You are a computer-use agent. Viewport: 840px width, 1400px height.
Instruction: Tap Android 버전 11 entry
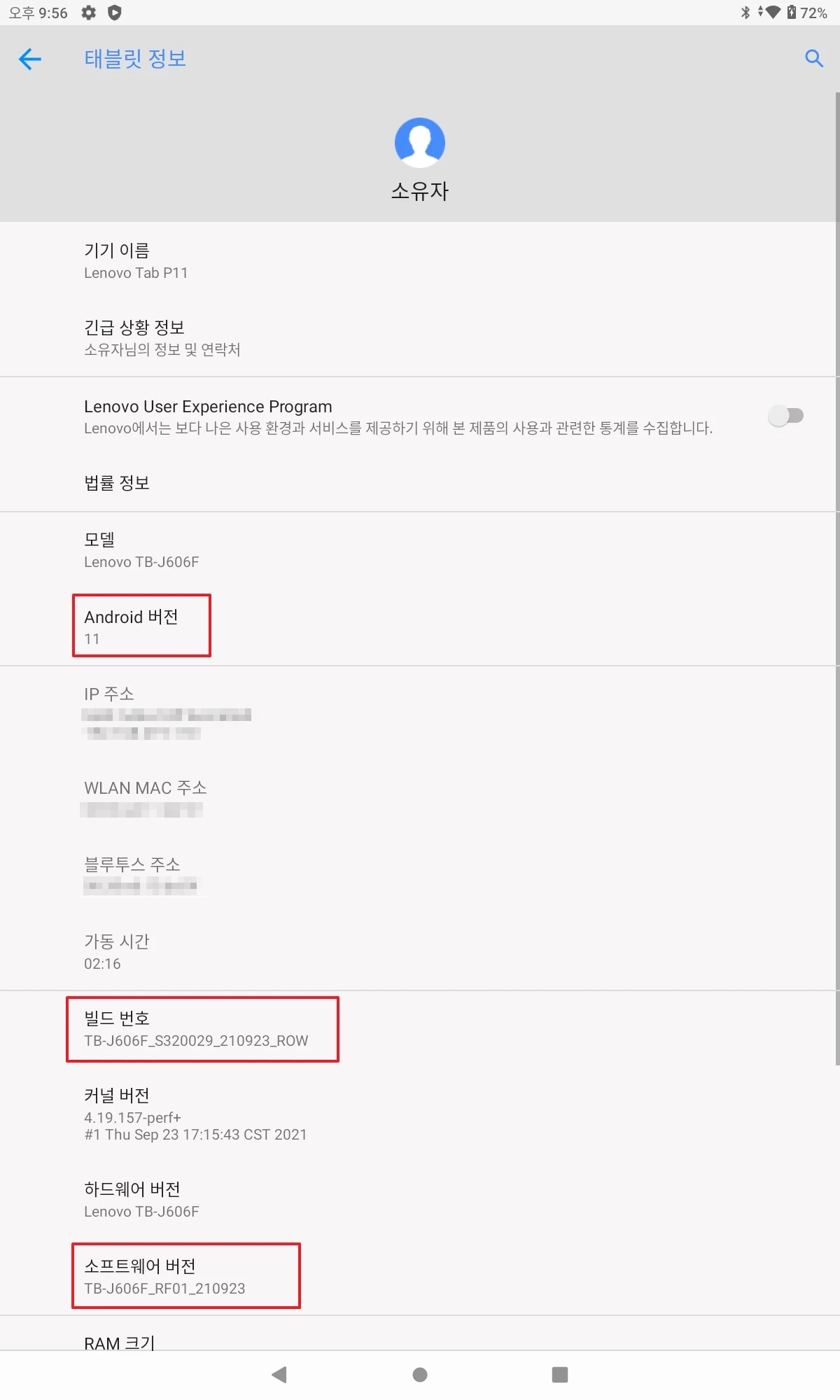(x=420, y=627)
